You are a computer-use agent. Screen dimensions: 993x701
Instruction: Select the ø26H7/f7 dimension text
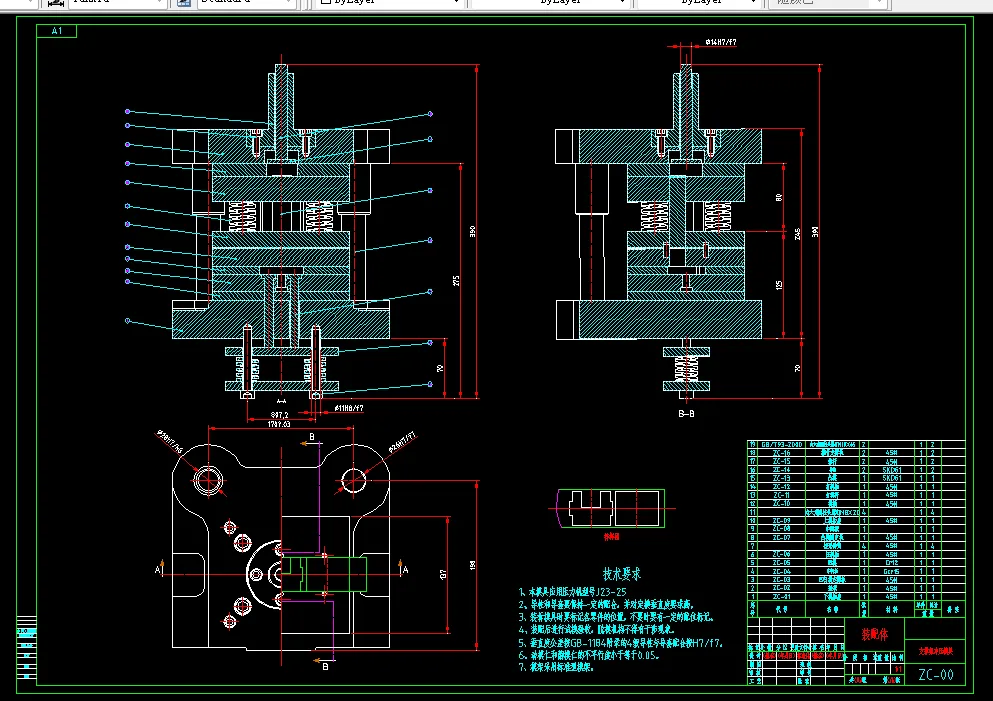(403, 442)
